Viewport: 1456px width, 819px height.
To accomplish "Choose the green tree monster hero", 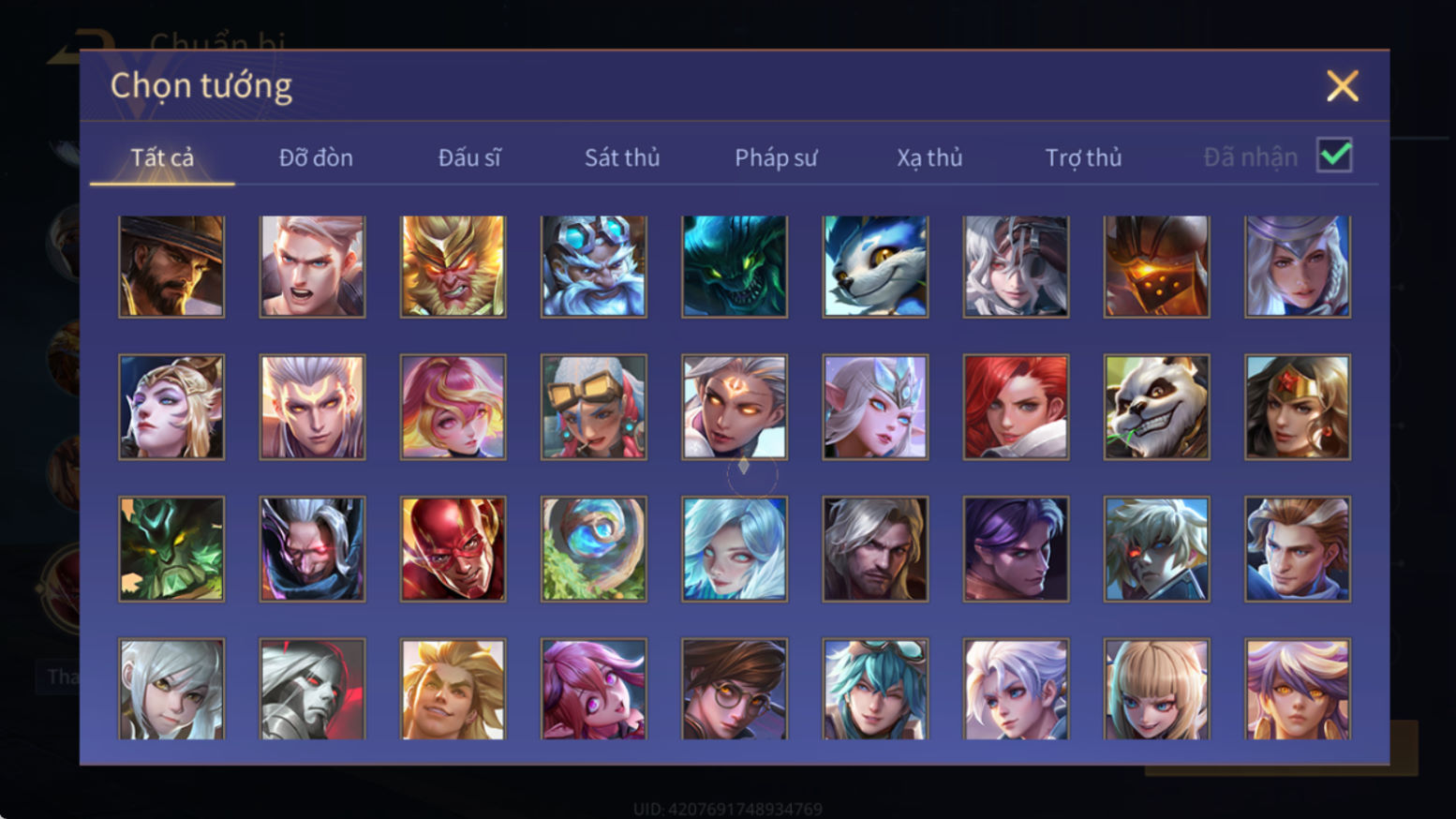I will point(171,548).
